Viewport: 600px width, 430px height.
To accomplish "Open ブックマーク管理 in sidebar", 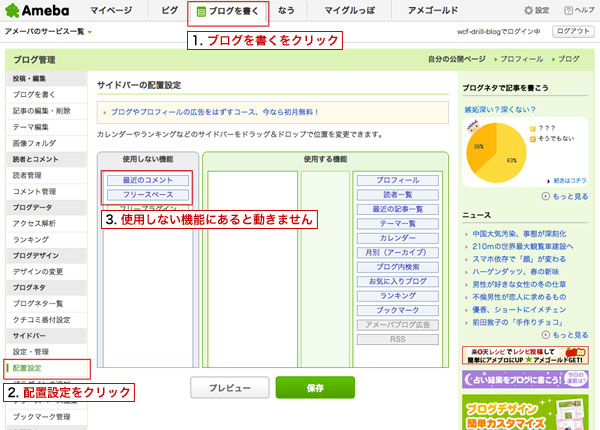I will click(x=47, y=417).
